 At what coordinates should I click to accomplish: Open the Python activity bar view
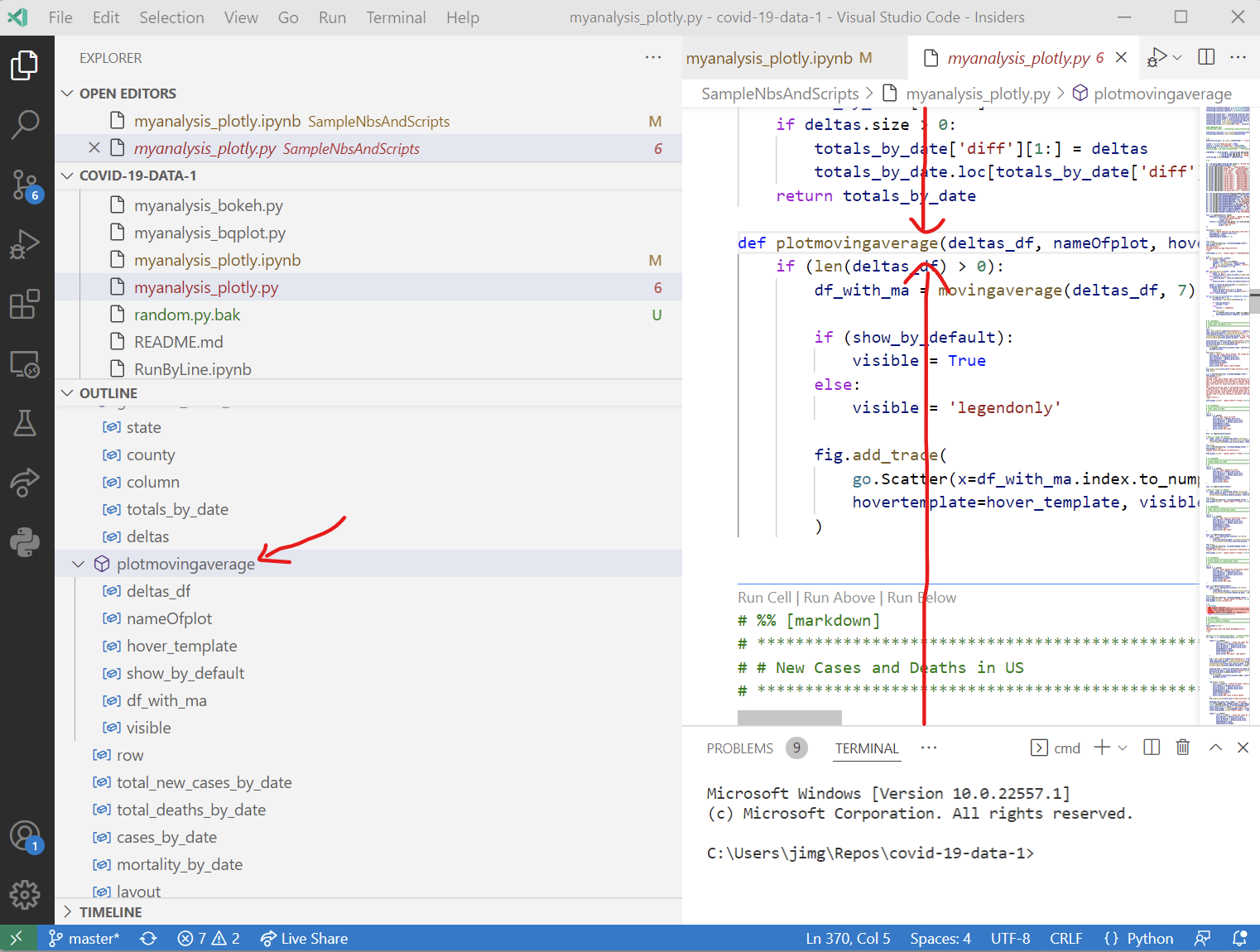point(25,542)
